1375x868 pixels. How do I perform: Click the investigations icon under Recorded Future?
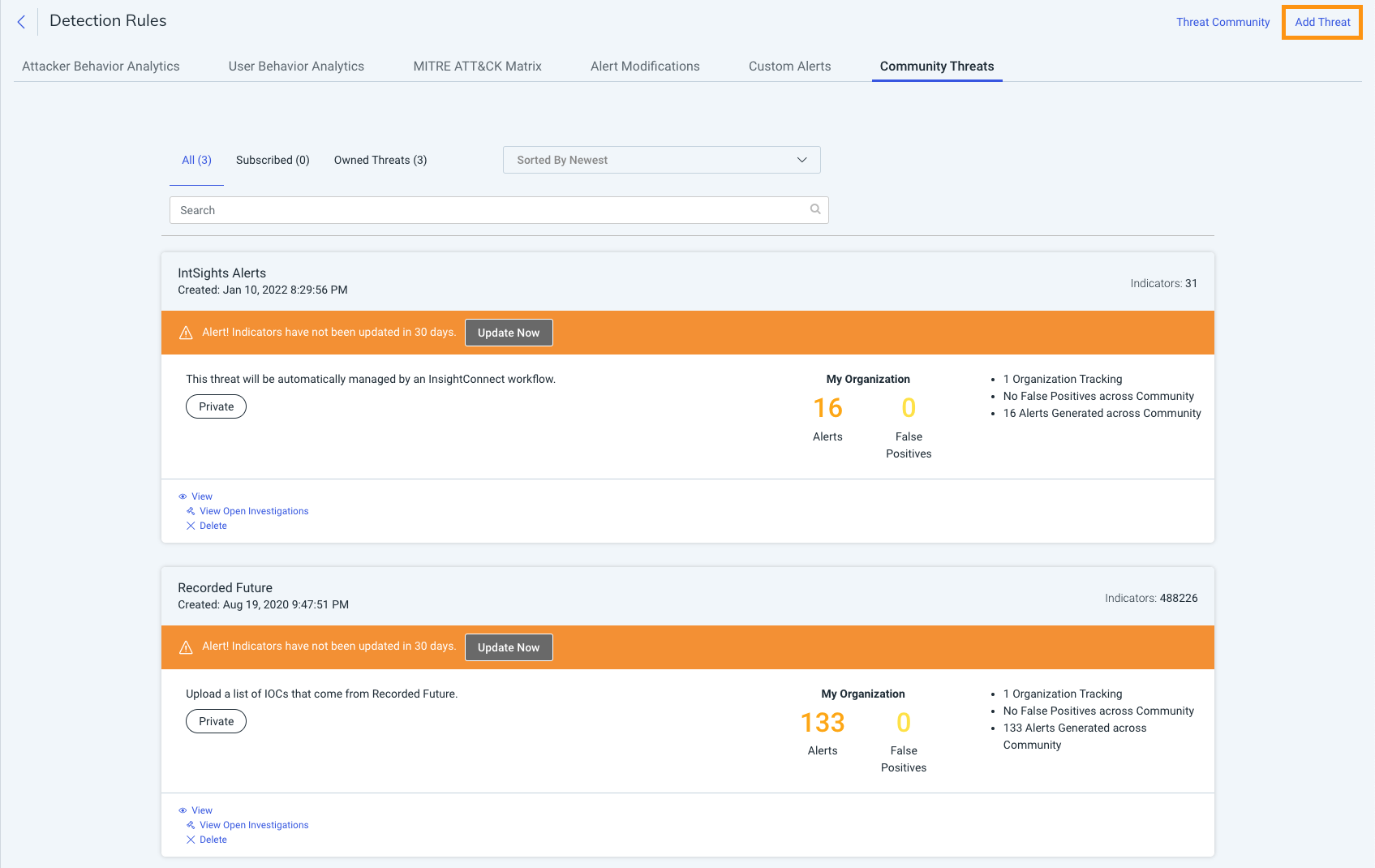tap(191, 825)
